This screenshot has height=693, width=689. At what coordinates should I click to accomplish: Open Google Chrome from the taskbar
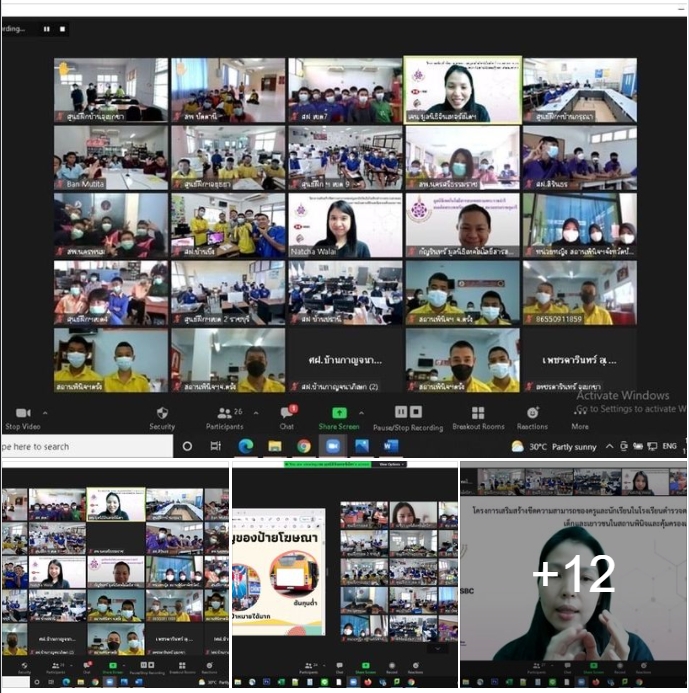pyautogui.click(x=304, y=446)
